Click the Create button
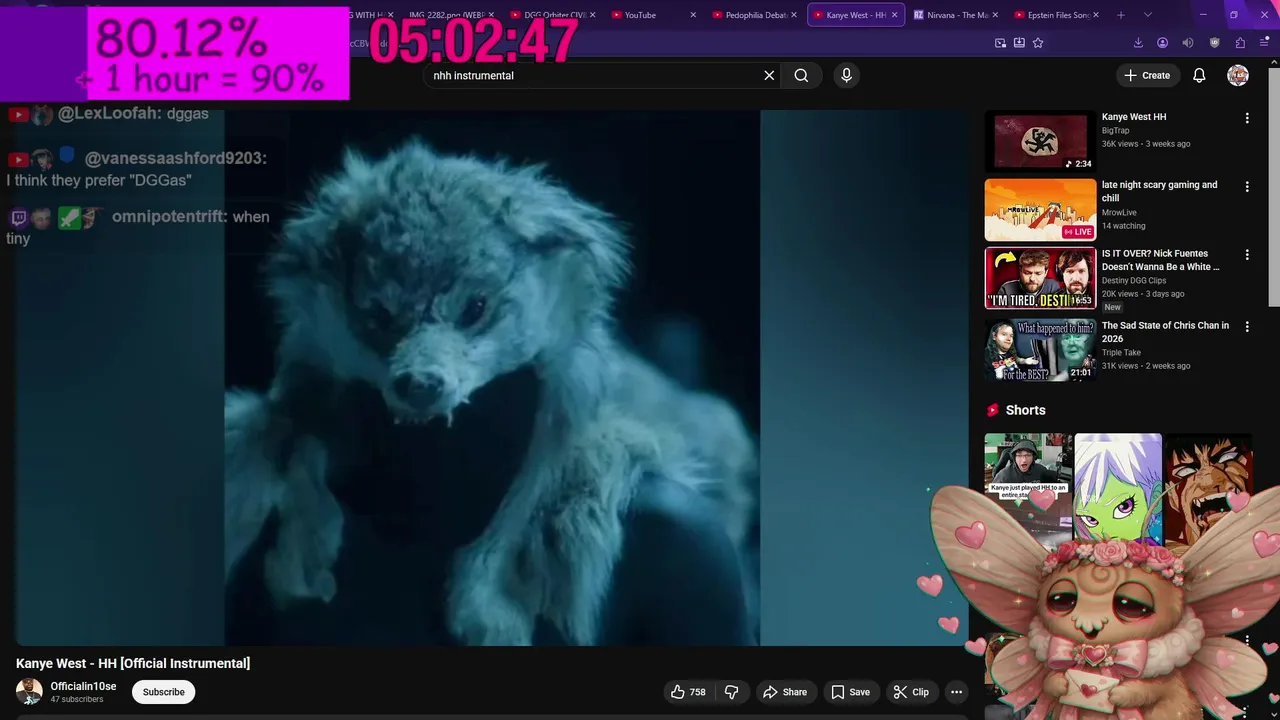 pyautogui.click(x=1146, y=75)
